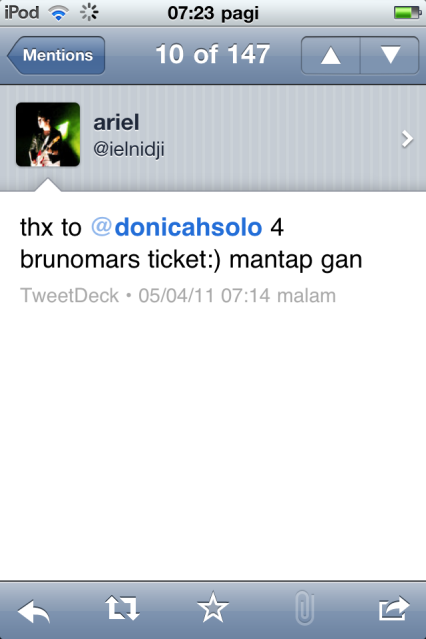Tap the @ielnidji username
The width and height of the screenshot is (426, 639).
[x=129, y=149]
